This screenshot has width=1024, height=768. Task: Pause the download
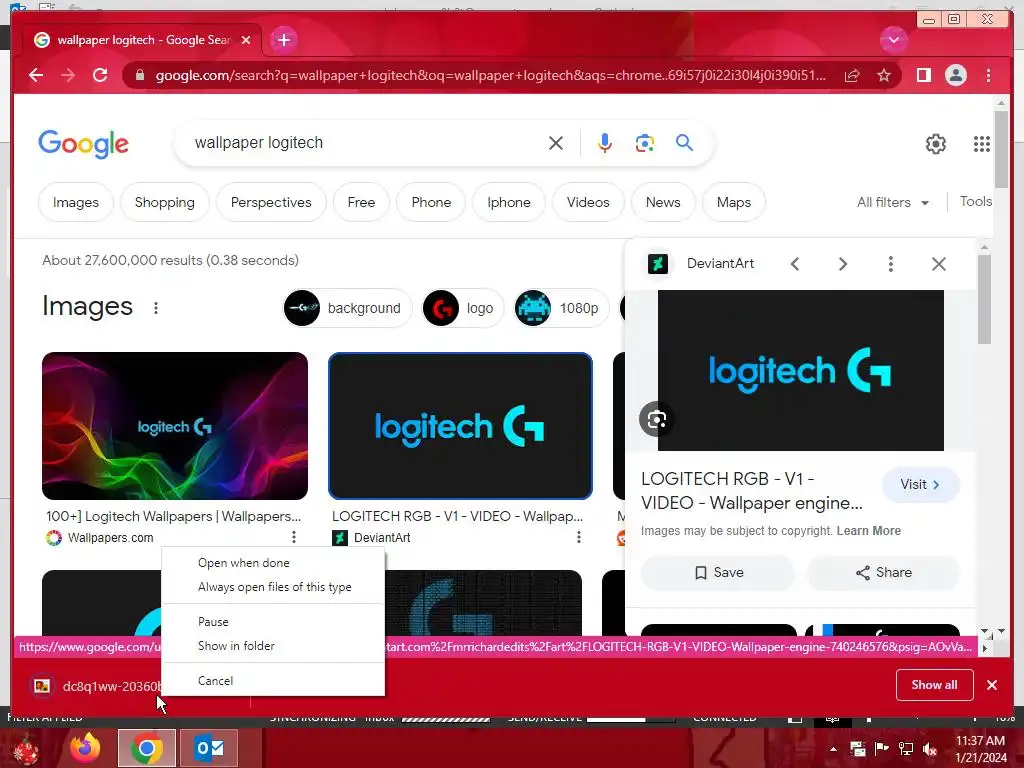click(273, 622)
